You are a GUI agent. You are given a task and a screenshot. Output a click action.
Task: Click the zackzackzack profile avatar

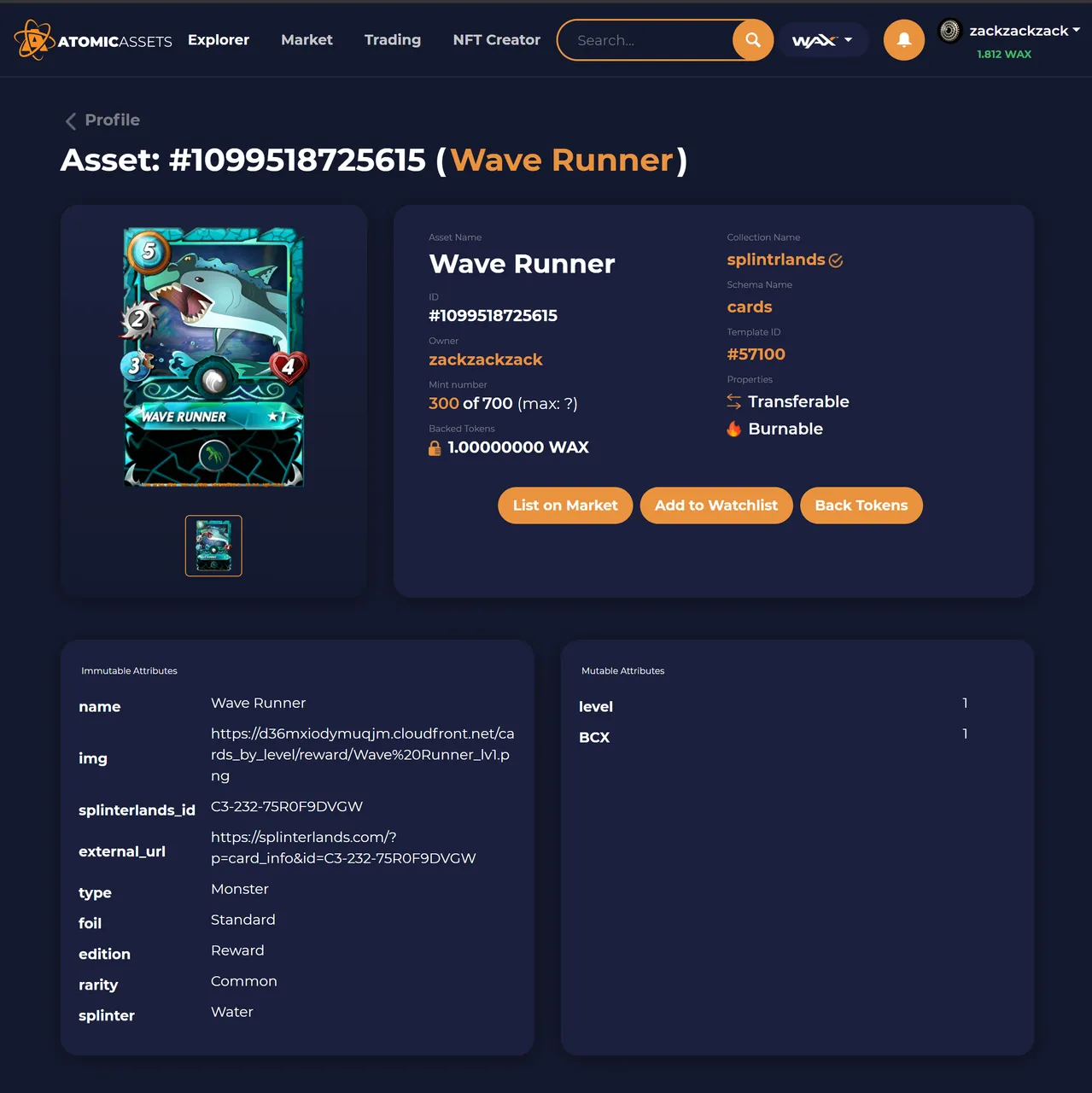click(949, 31)
